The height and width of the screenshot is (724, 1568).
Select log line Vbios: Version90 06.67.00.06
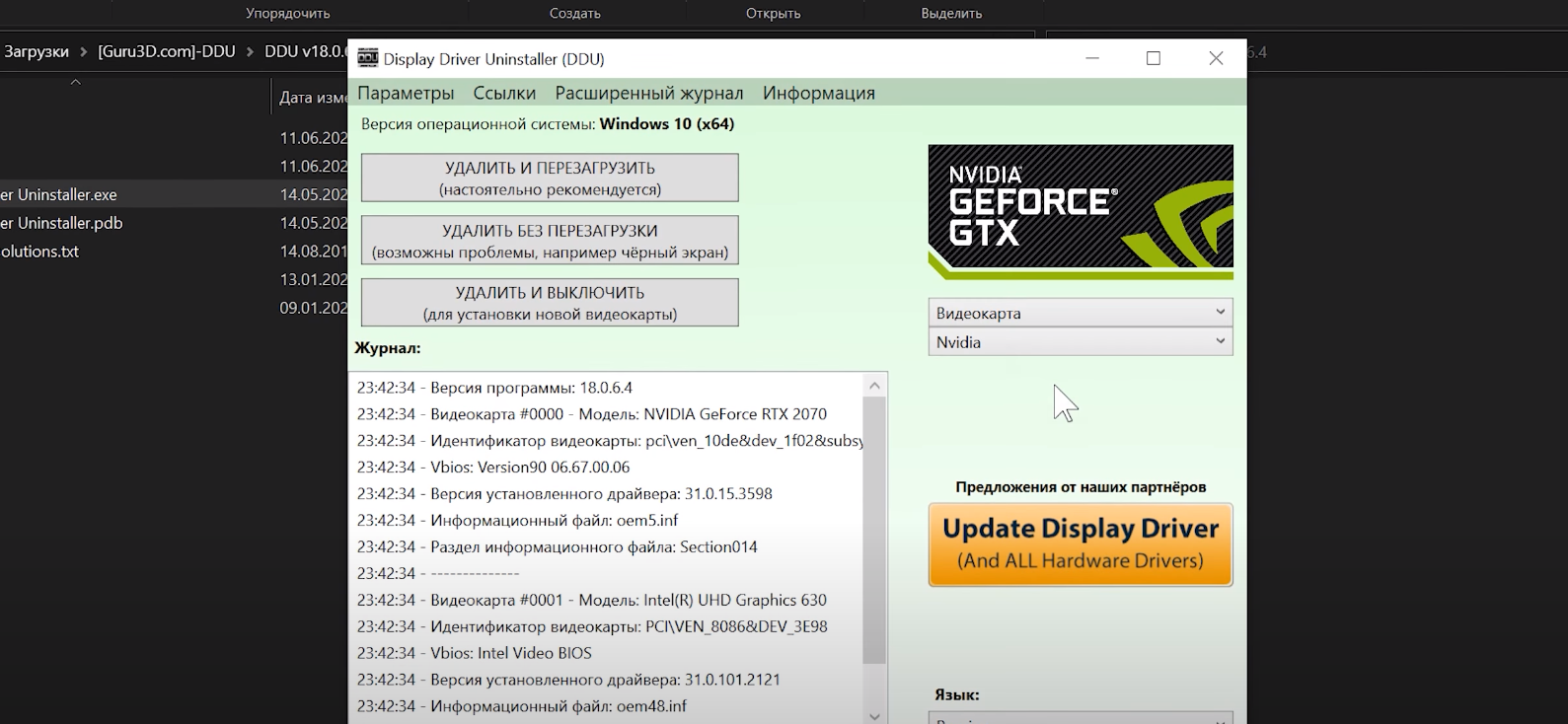pos(493,468)
